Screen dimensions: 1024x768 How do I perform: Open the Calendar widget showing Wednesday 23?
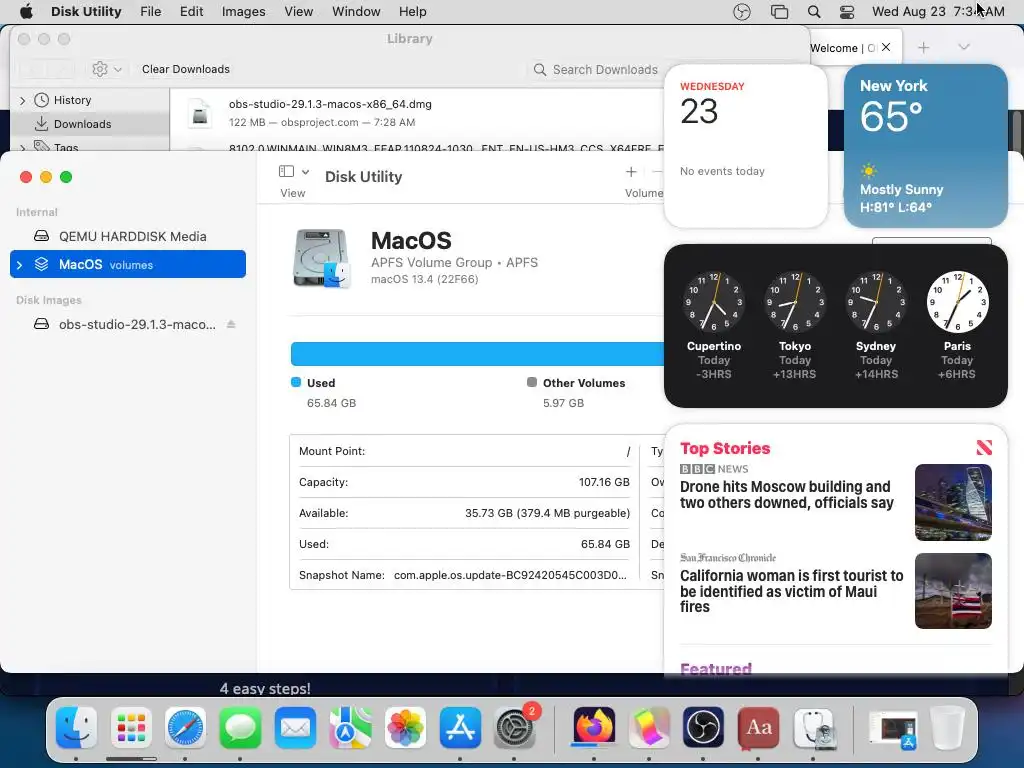pyautogui.click(x=746, y=146)
